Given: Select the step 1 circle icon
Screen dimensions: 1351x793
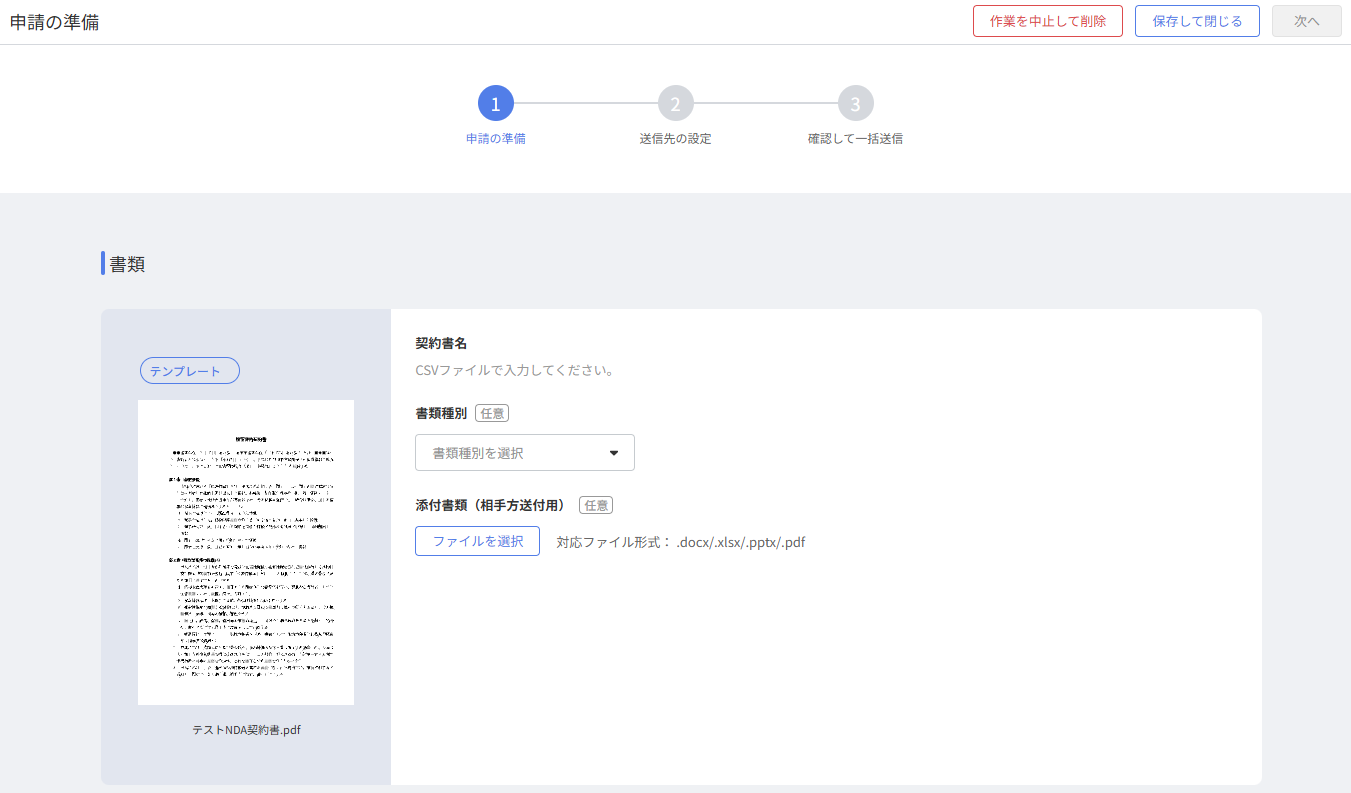Looking at the screenshot, I should click(495, 104).
